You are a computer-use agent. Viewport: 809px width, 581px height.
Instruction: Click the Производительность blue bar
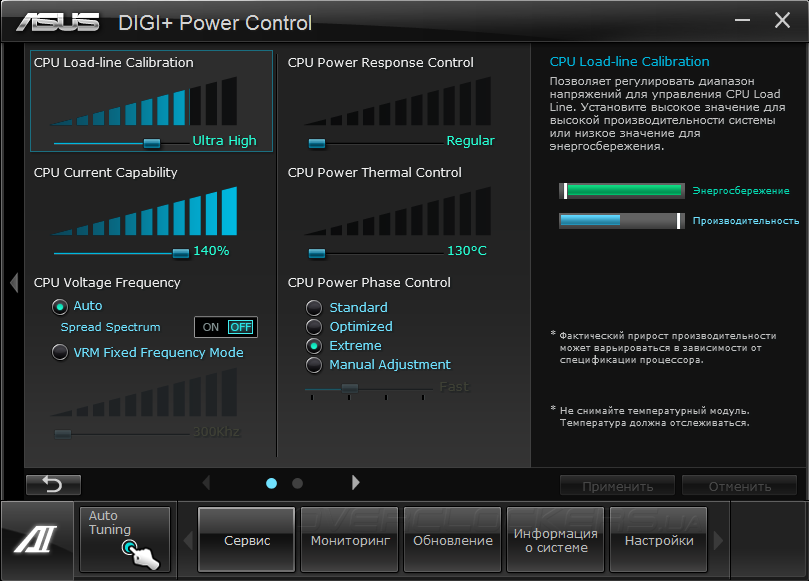(622, 220)
